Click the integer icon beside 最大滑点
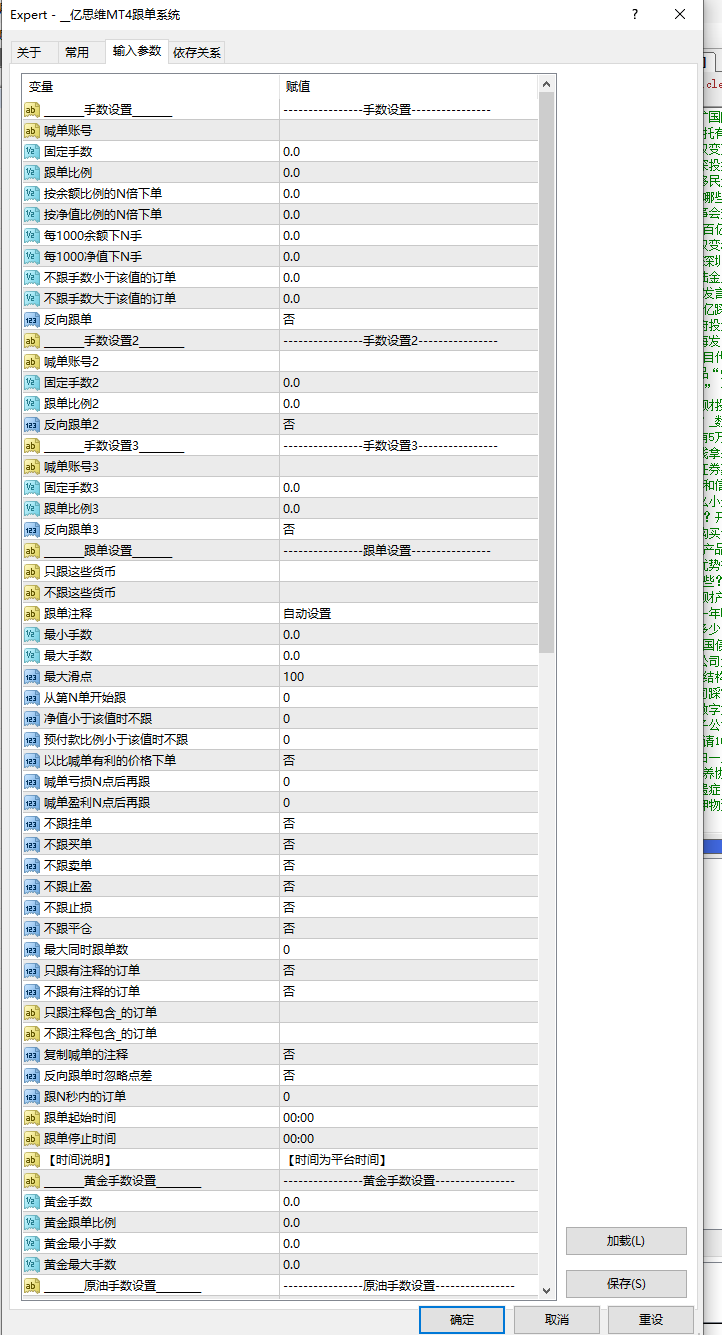The height and width of the screenshot is (1335, 722). [32, 677]
